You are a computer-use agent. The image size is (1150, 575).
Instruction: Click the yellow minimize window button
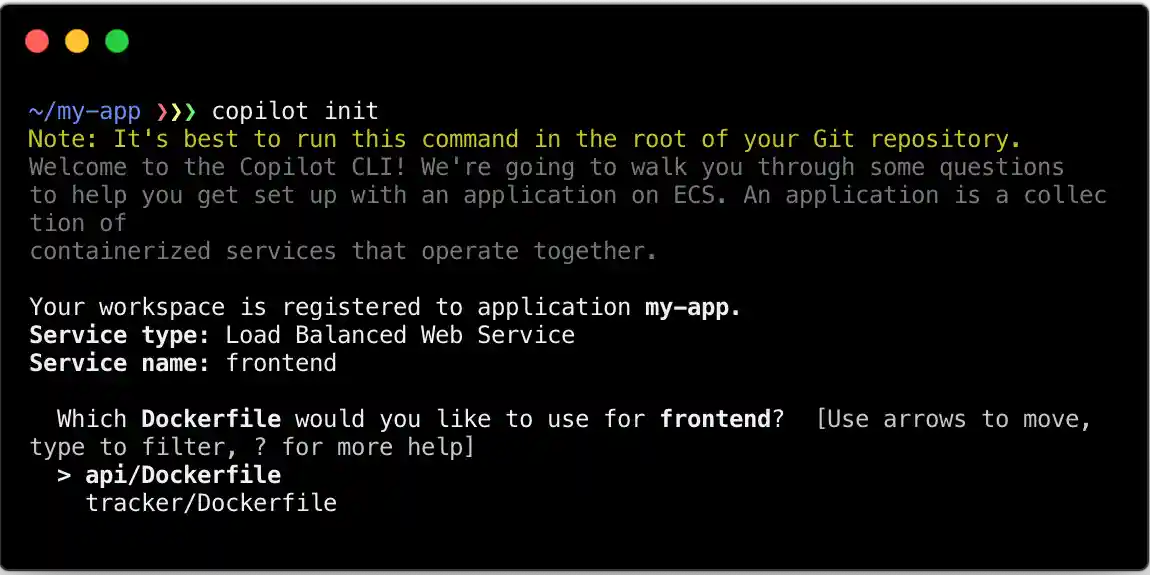77,41
